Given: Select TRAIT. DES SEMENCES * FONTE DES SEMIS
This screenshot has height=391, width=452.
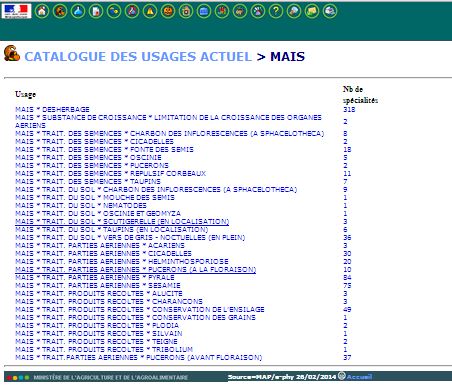Looking at the screenshot, I should point(104,149).
